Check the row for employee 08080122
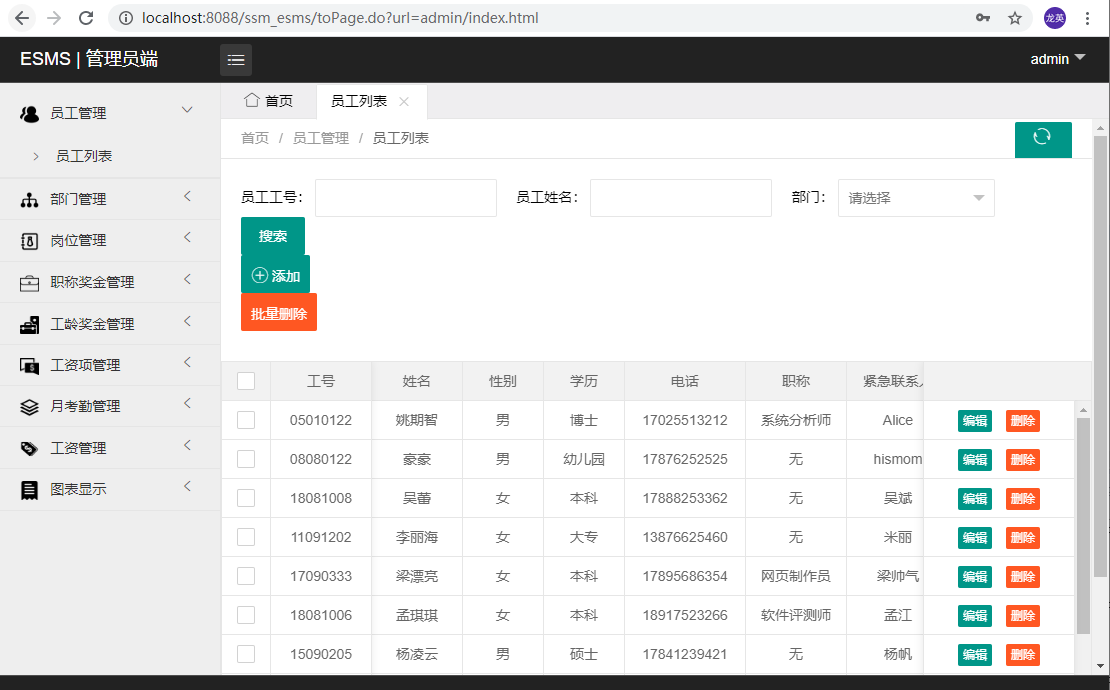 click(246, 459)
